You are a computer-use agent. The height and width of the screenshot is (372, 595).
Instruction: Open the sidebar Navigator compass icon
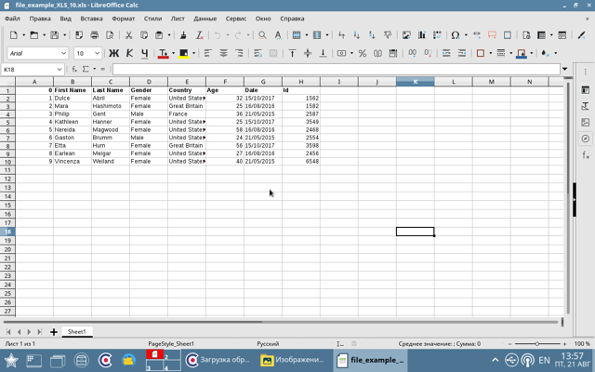pos(586,139)
